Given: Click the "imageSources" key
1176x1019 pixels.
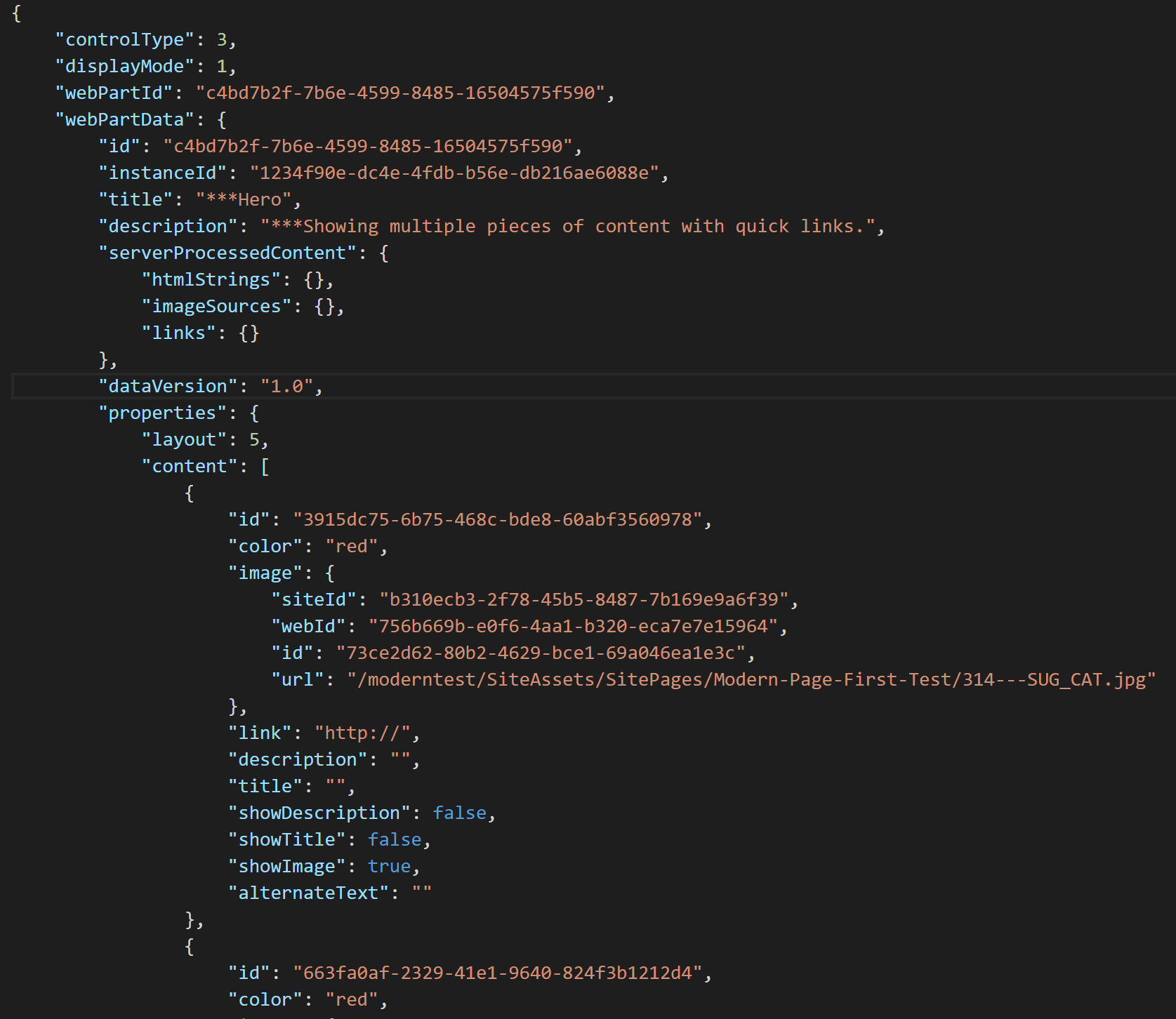Looking at the screenshot, I should (216, 307).
